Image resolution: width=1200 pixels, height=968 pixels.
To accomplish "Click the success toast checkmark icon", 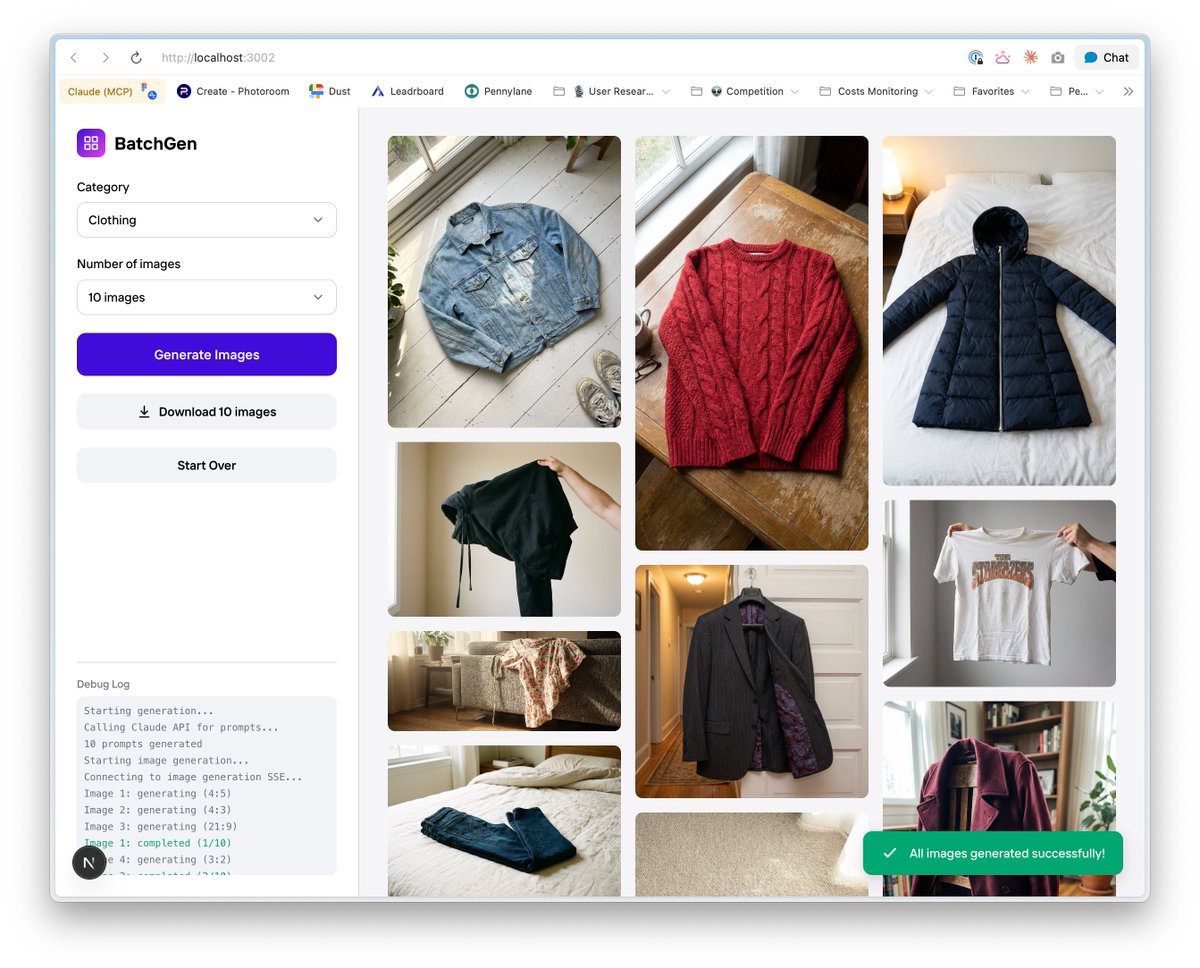I will [x=889, y=853].
